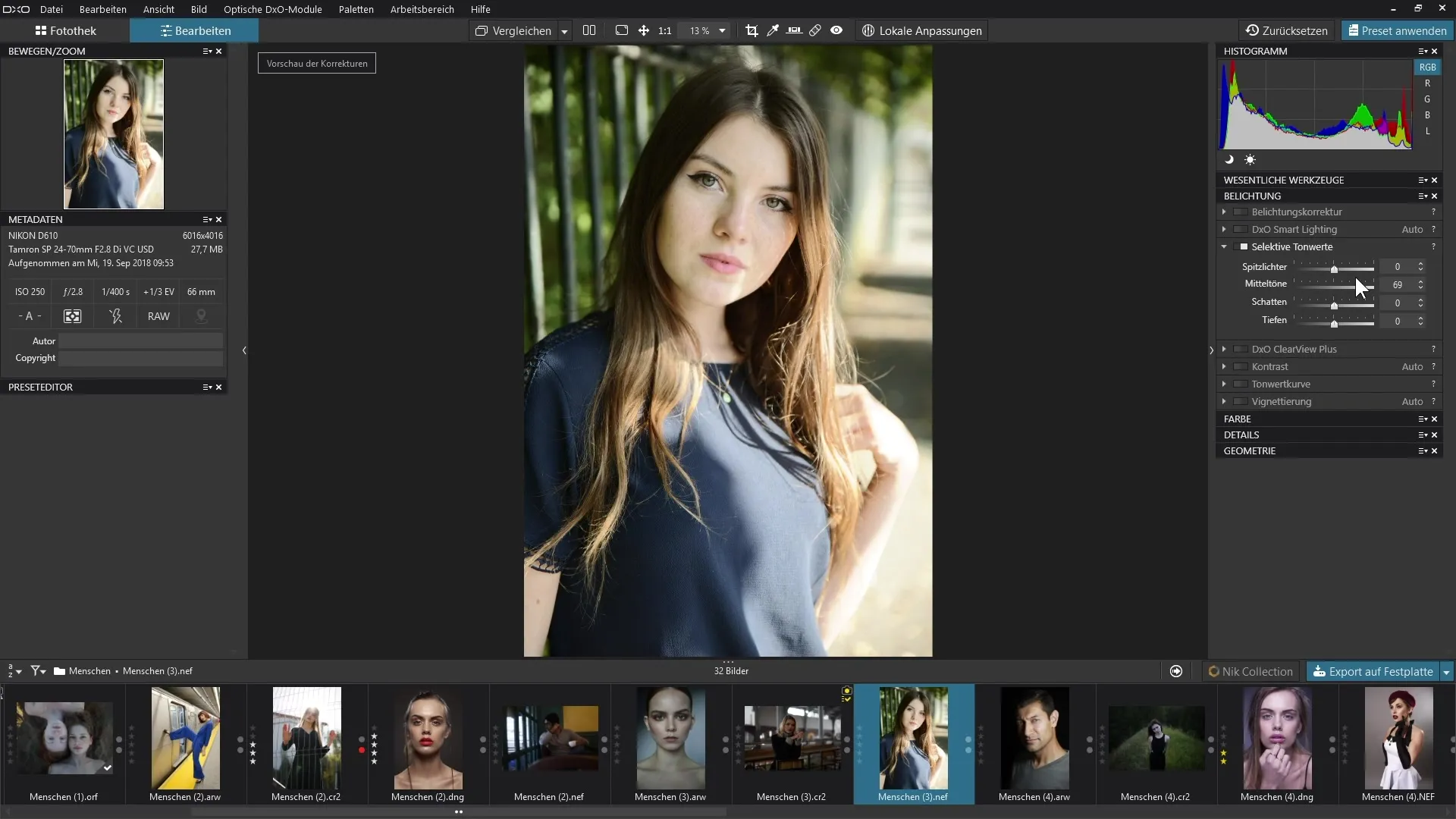Collapse the Selektive Tonwerte section
Screen dimensions: 1456x819
pos(1224,246)
